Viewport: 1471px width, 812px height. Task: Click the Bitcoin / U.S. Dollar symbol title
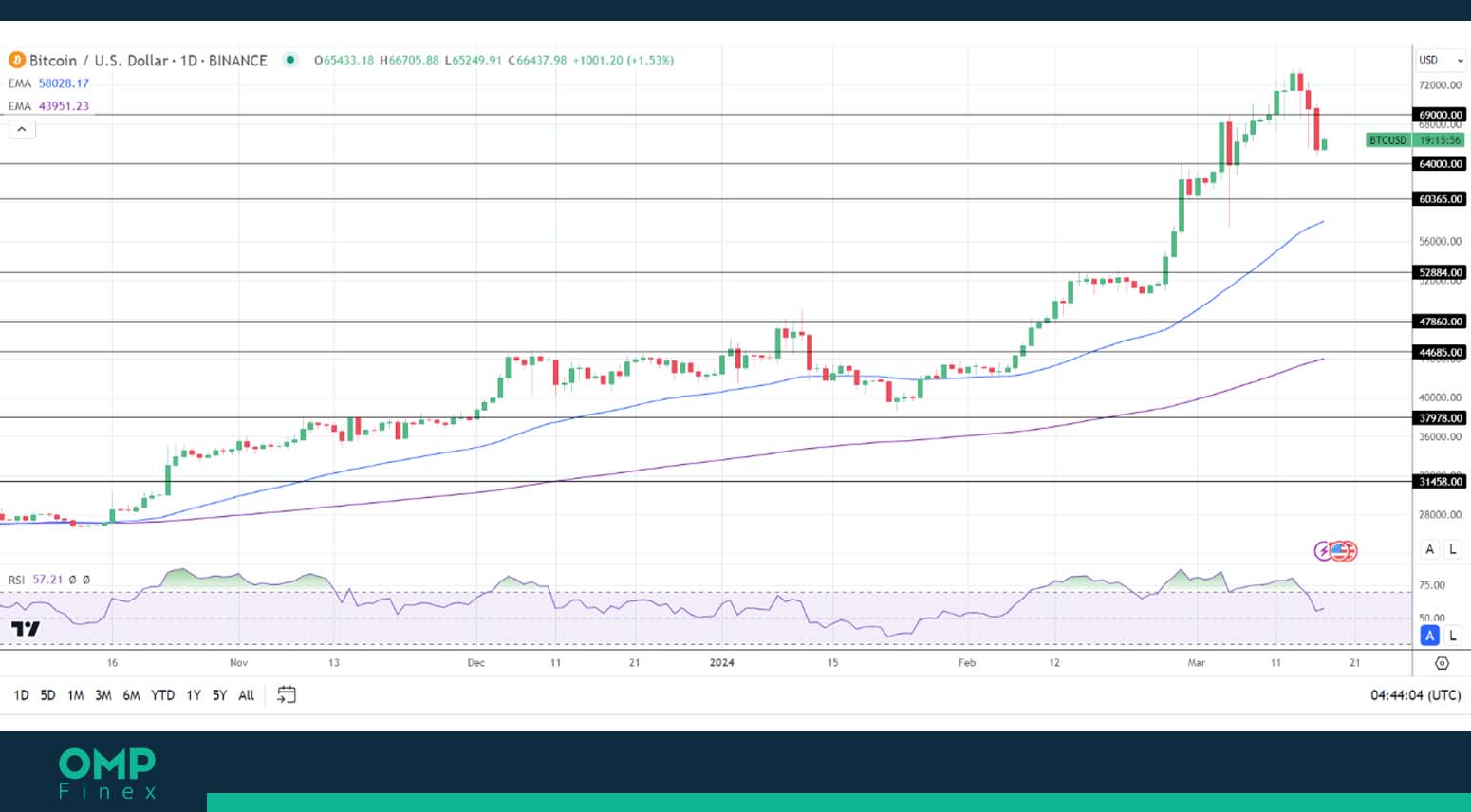[148, 60]
